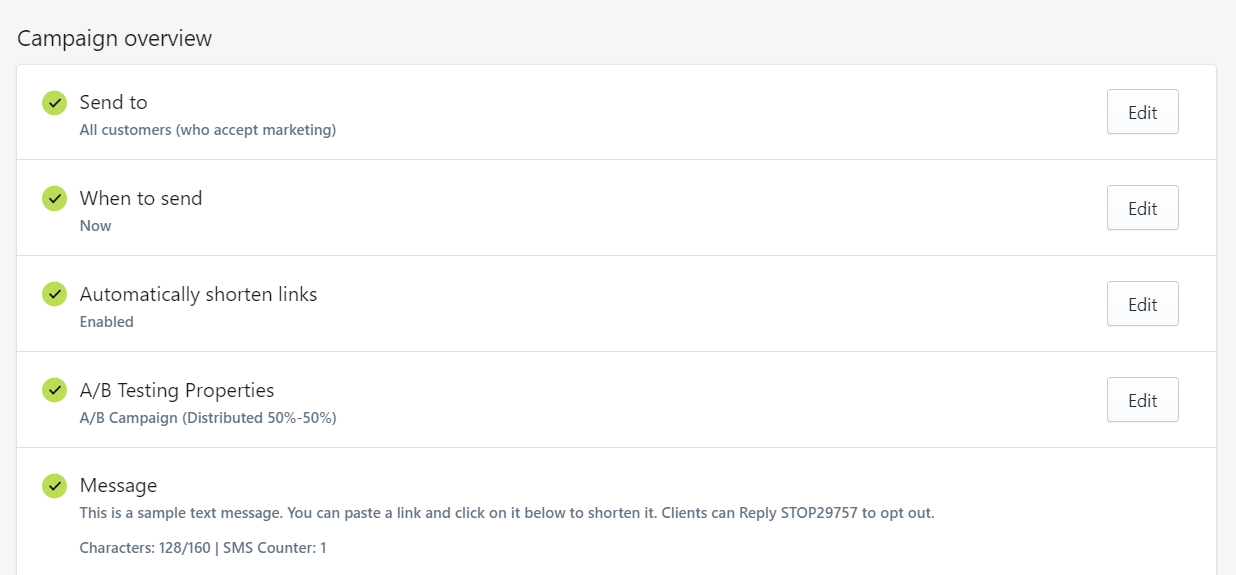Screen dimensions: 1236x575
Task: Click the When to send row title
Action: pyautogui.click(x=141, y=198)
